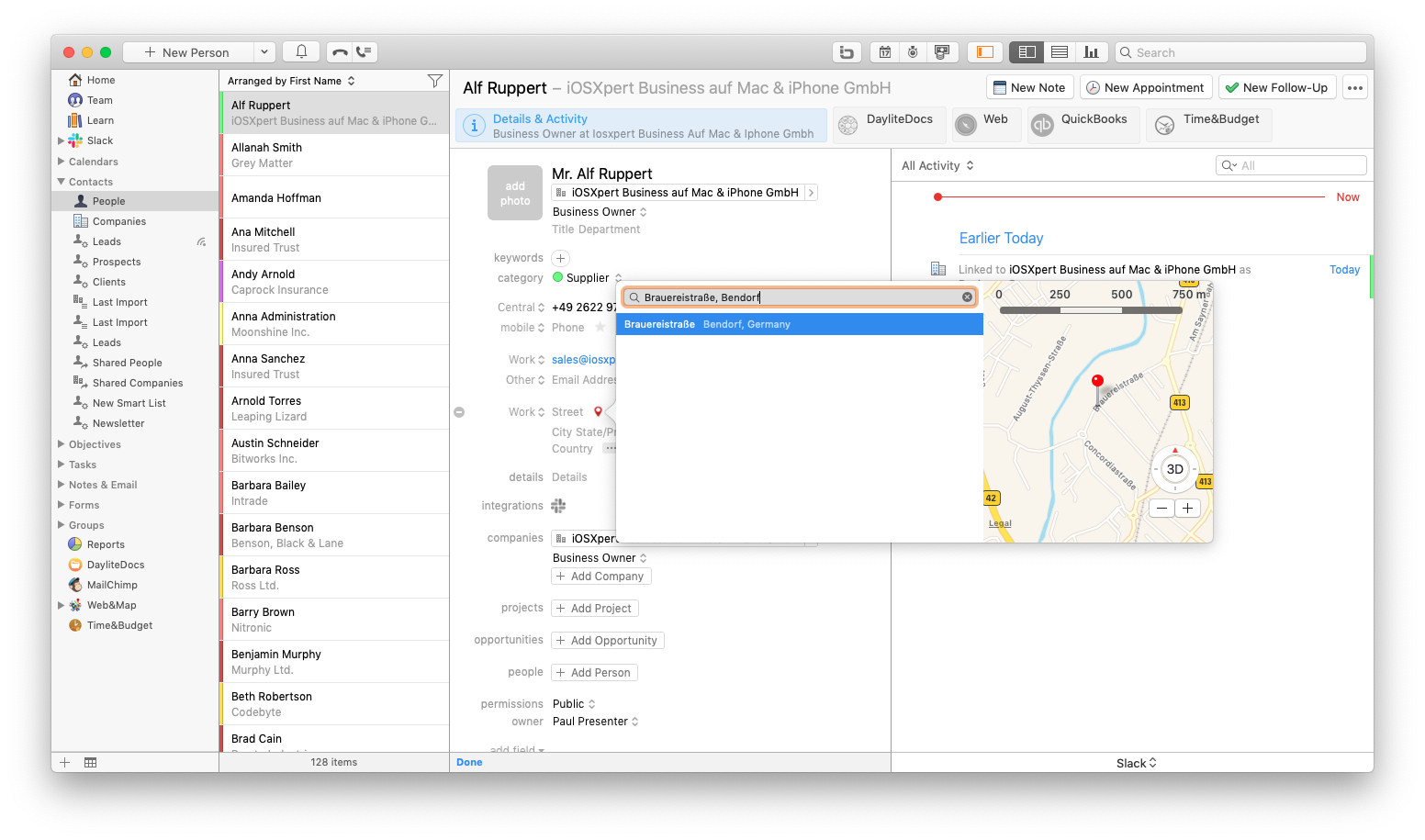Switch to the Details & Activity tab
Screen dimensions: 1425x840
(x=642, y=126)
